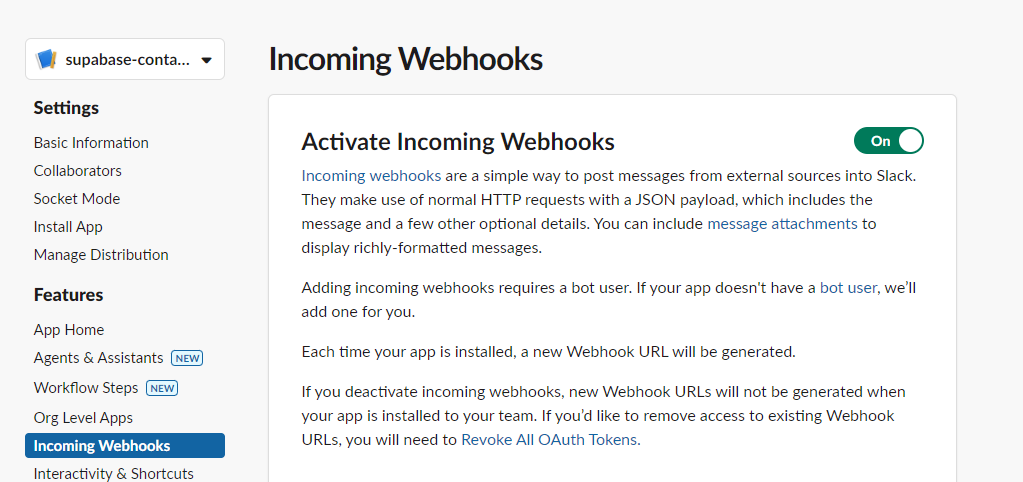Viewport: 1023px width, 482px height.
Task: Navigate to Manage Distribution
Action: pyautogui.click(x=101, y=255)
